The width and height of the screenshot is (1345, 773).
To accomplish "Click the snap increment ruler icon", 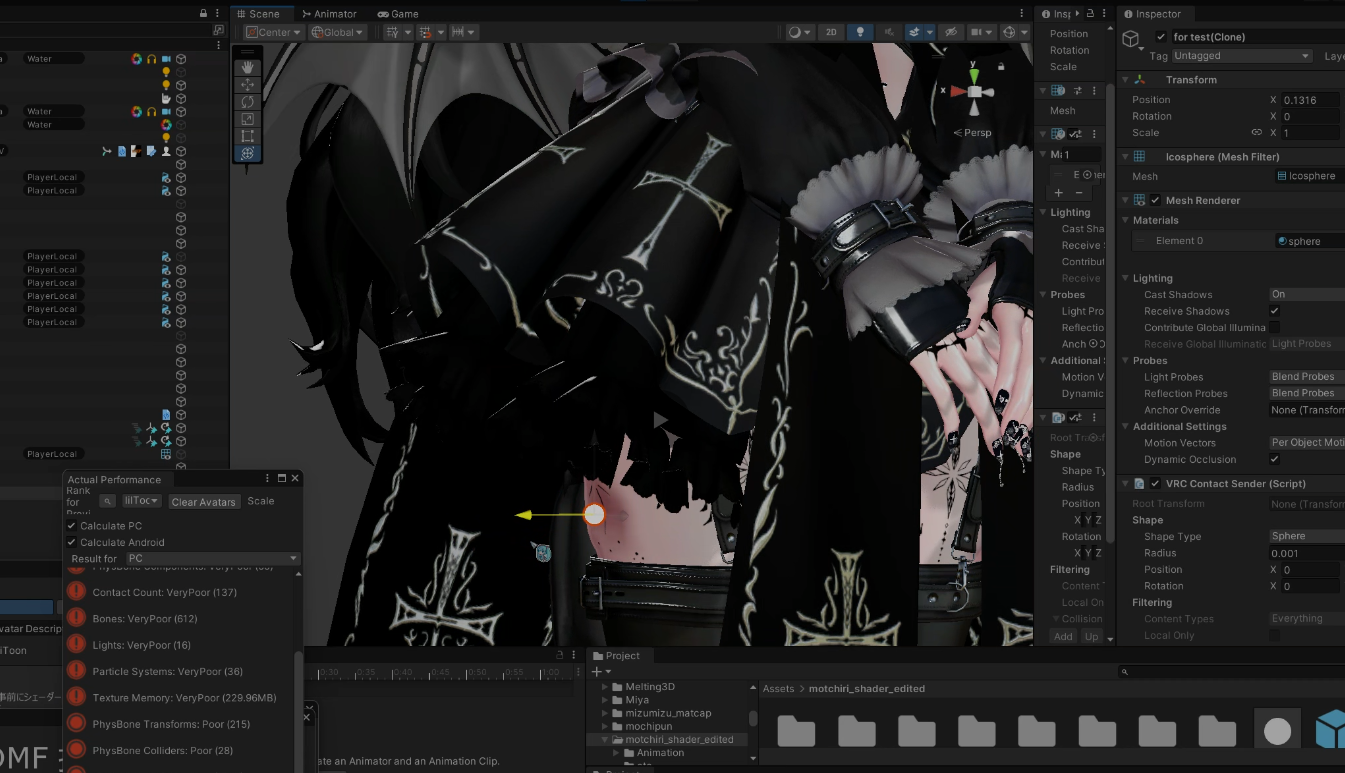I will pyautogui.click(x=464, y=32).
